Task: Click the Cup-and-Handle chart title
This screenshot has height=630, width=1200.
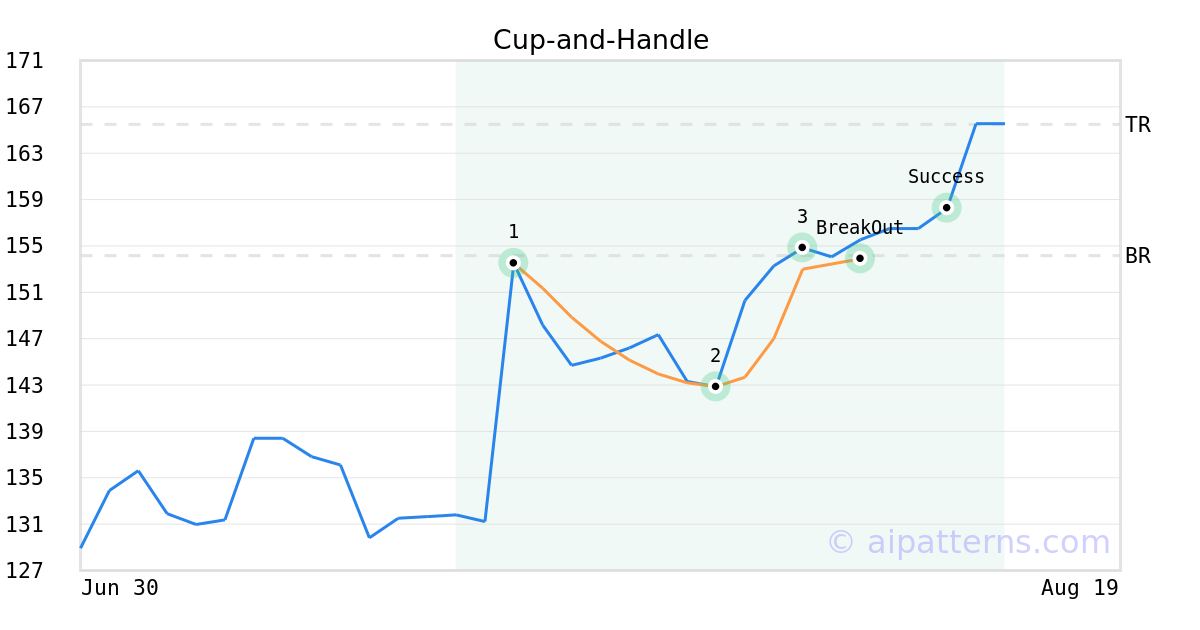Action: click(x=601, y=40)
